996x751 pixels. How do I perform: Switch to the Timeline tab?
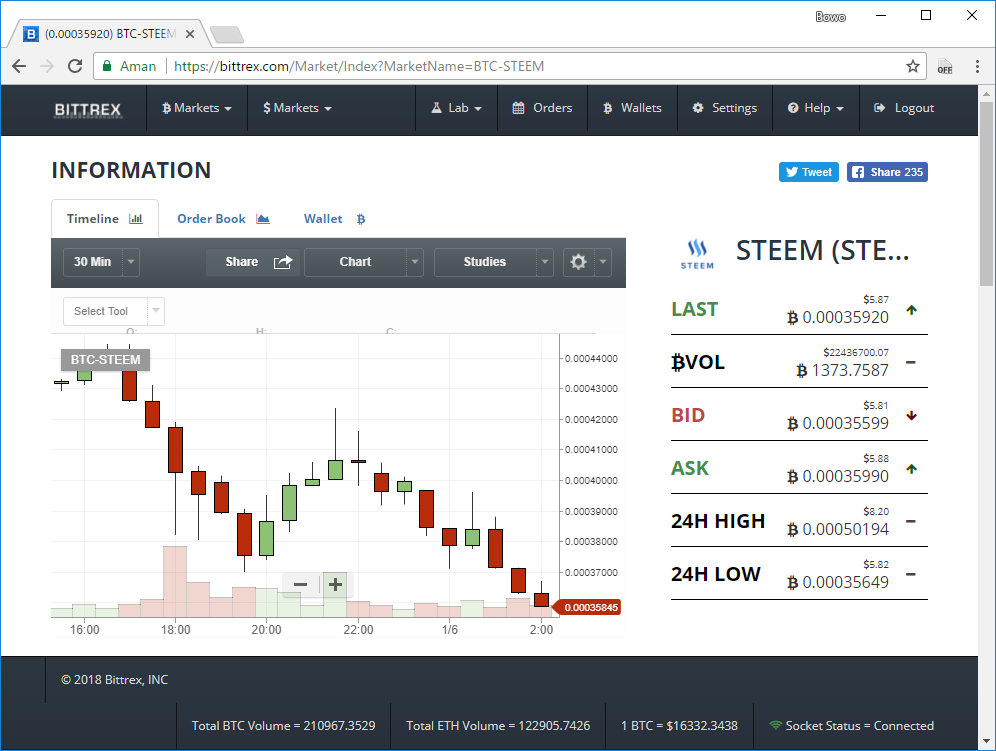[105, 219]
